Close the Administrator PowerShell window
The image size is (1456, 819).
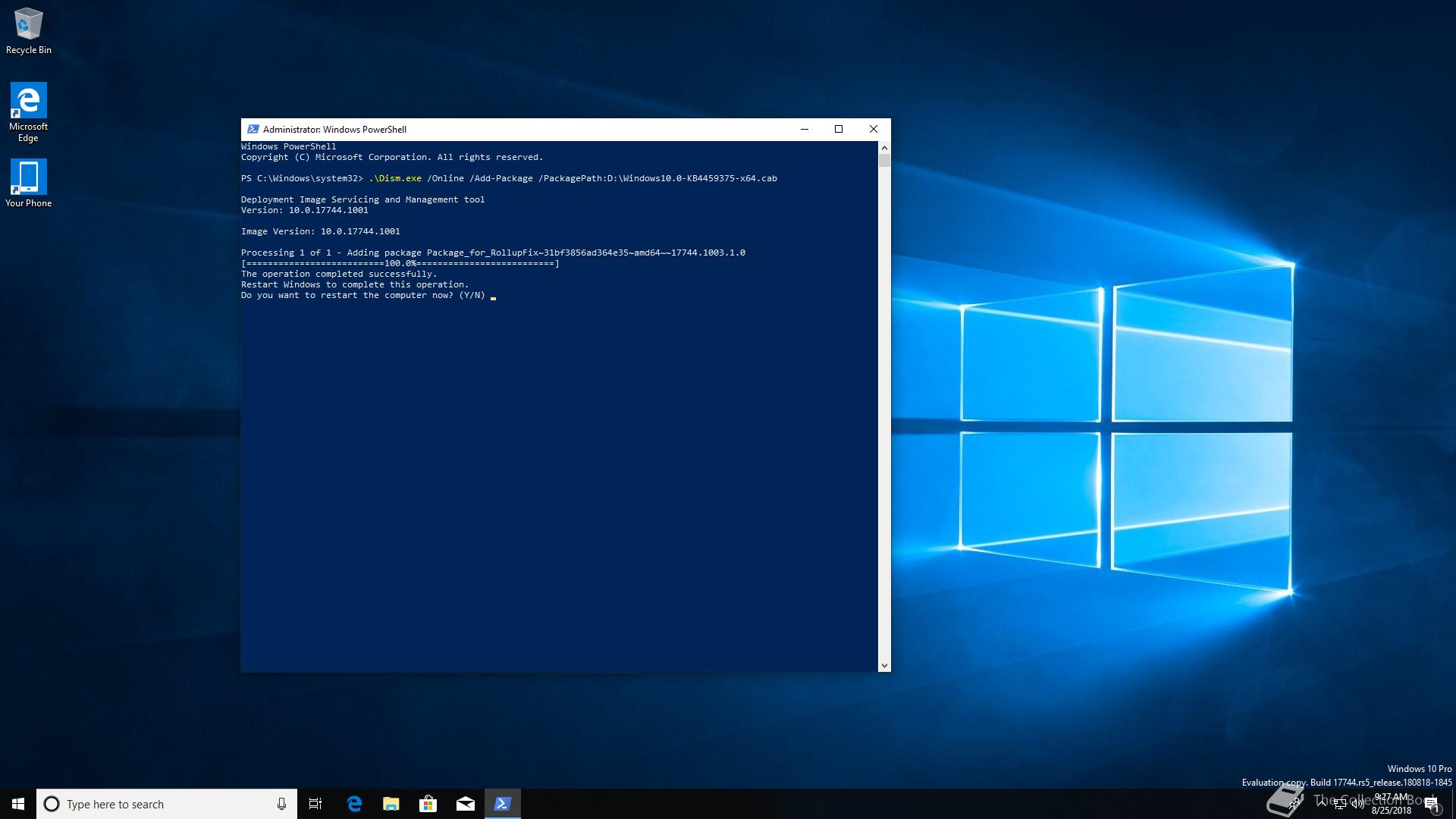click(x=874, y=129)
